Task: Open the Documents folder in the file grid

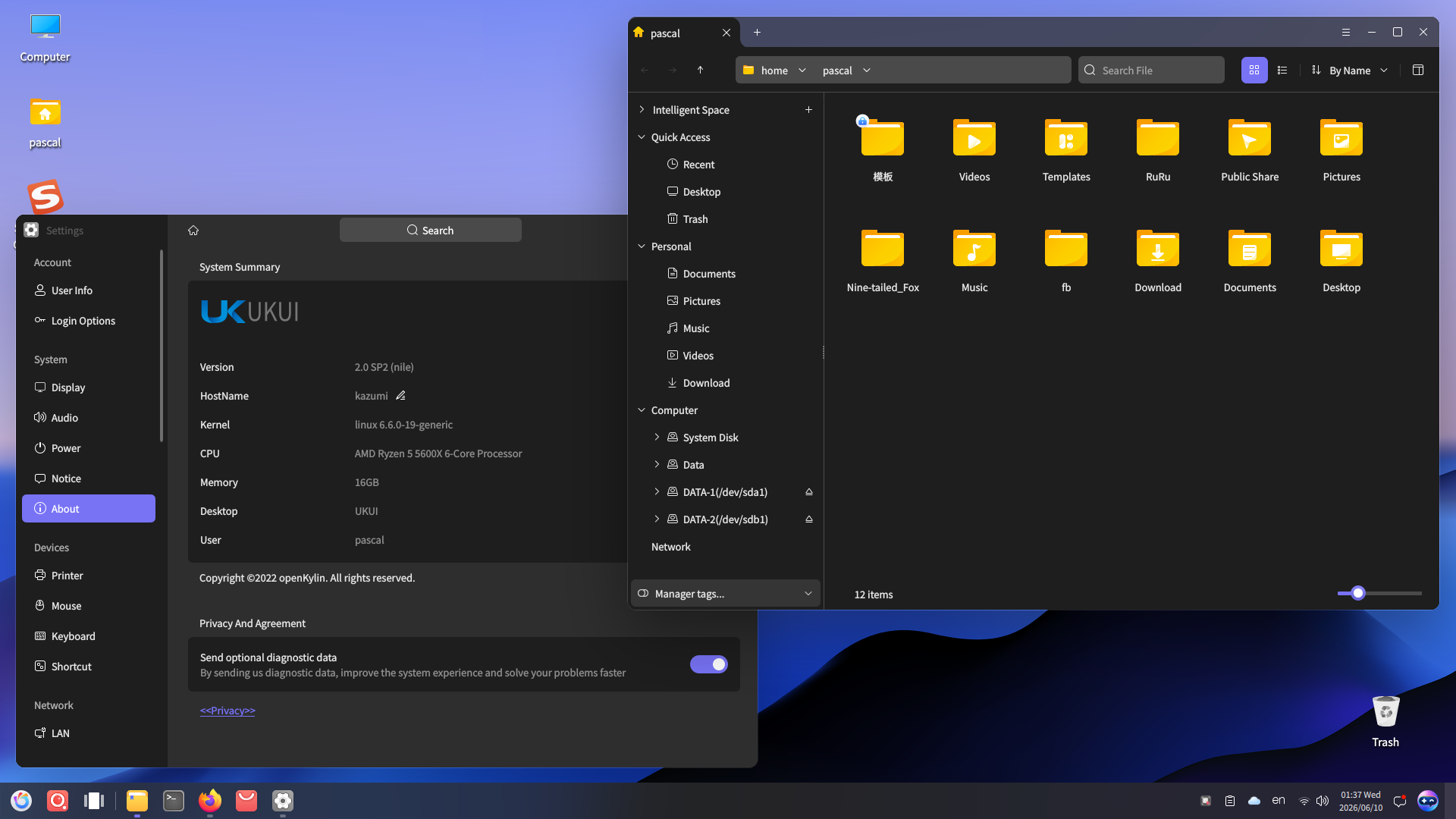Action: coord(1250,261)
